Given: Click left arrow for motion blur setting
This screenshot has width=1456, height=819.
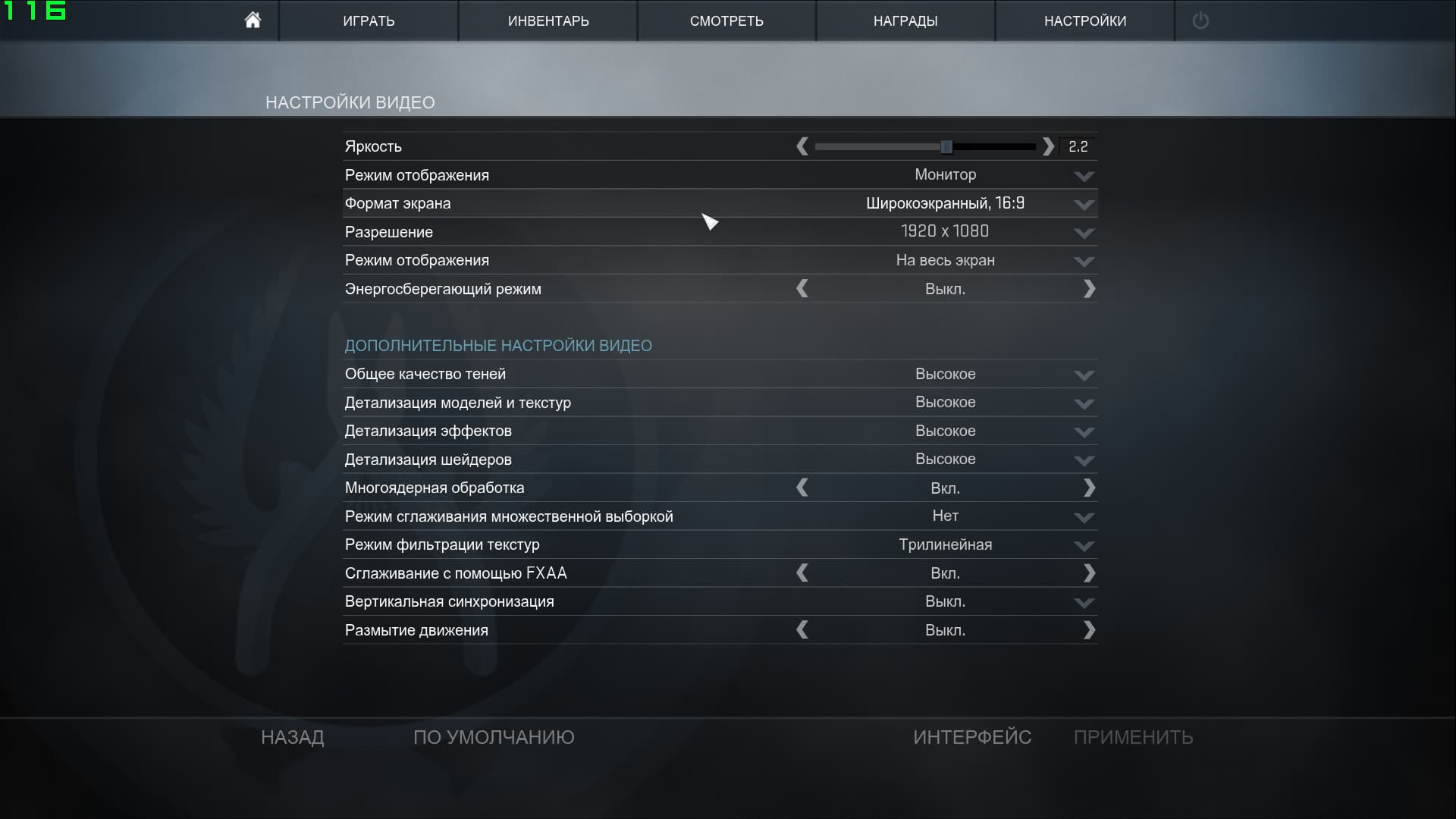Looking at the screenshot, I should tap(802, 630).
